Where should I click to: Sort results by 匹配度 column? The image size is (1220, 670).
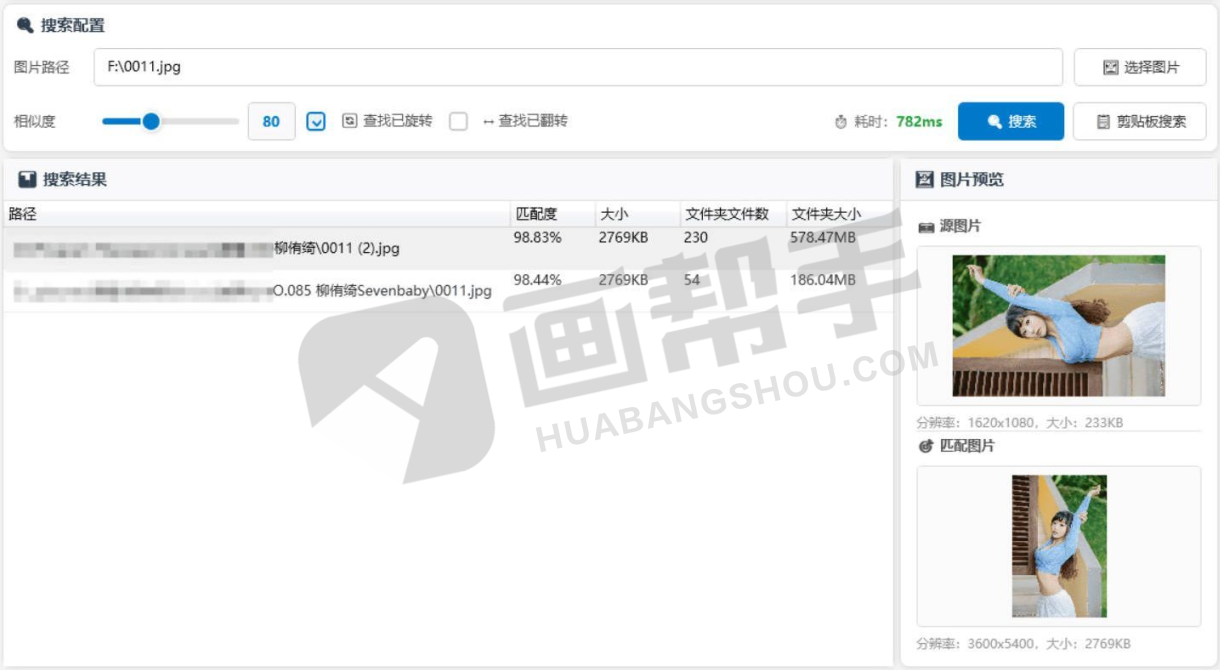point(536,214)
